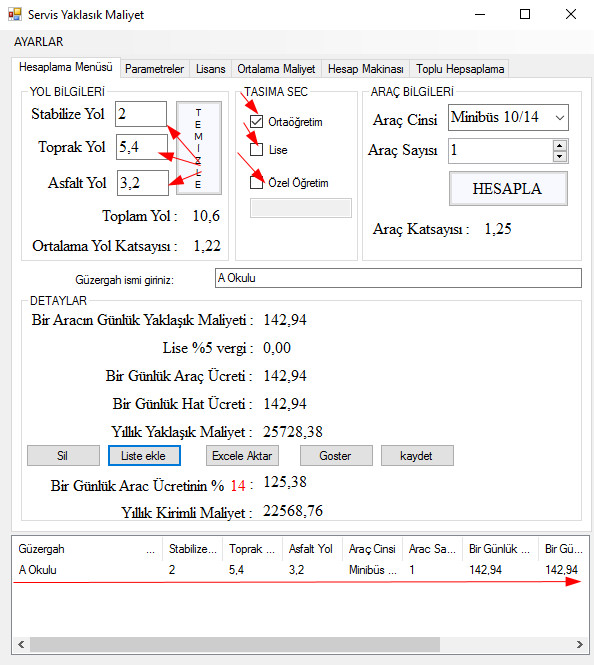Click the Asfalt Yol column header
The height and width of the screenshot is (665, 594).
click(x=312, y=549)
